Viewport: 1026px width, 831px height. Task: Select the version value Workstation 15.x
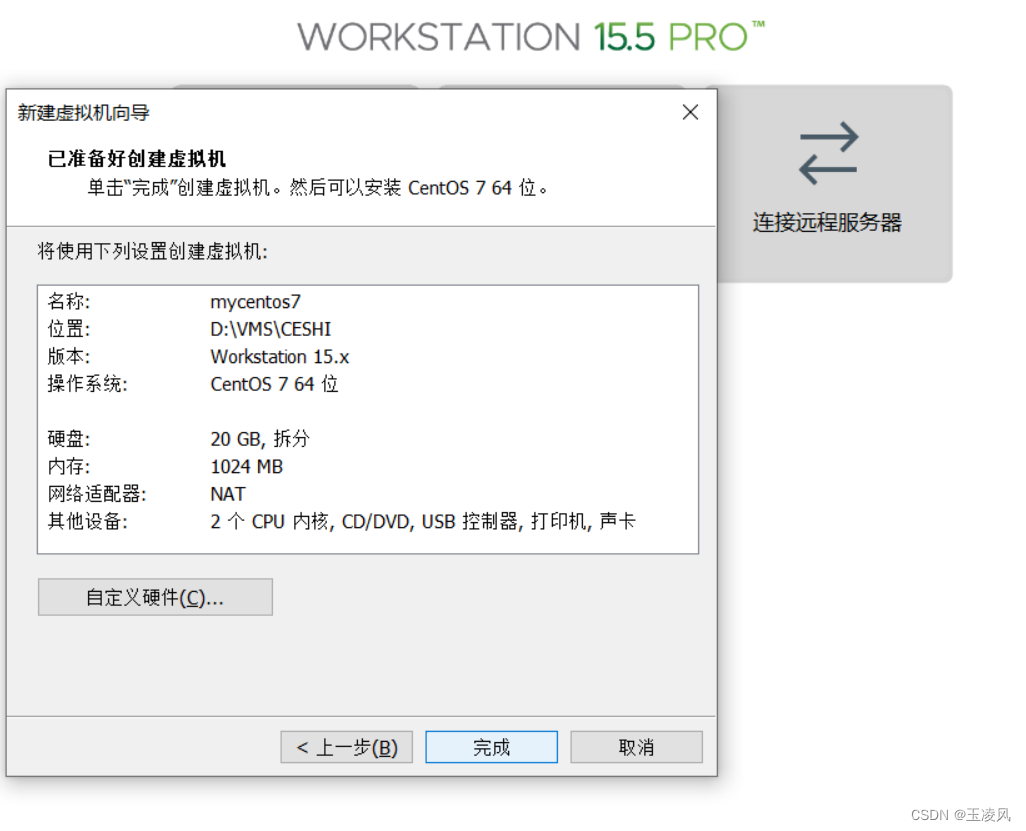[280, 357]
